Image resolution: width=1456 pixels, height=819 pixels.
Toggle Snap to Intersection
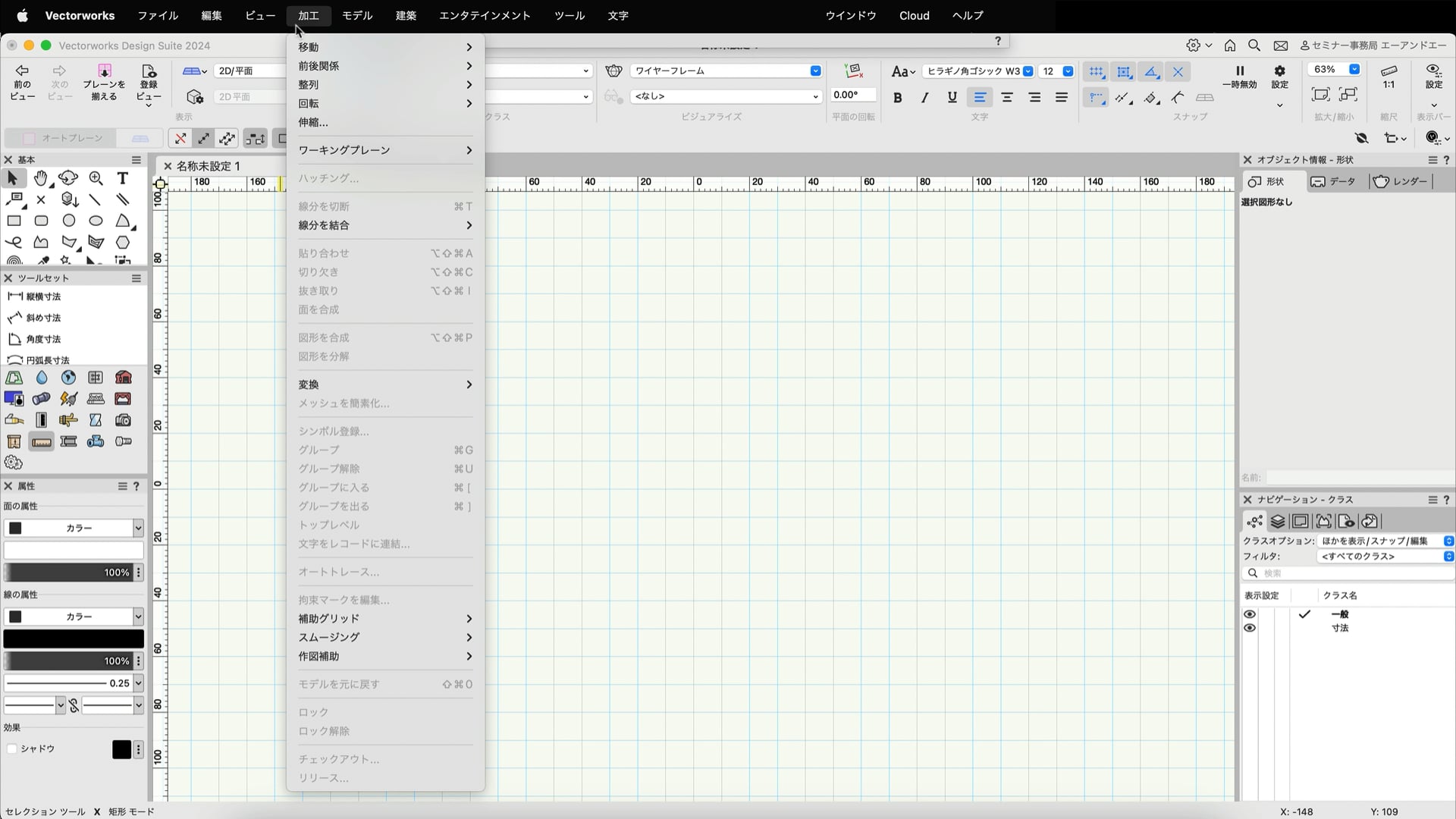point(1178,72)
